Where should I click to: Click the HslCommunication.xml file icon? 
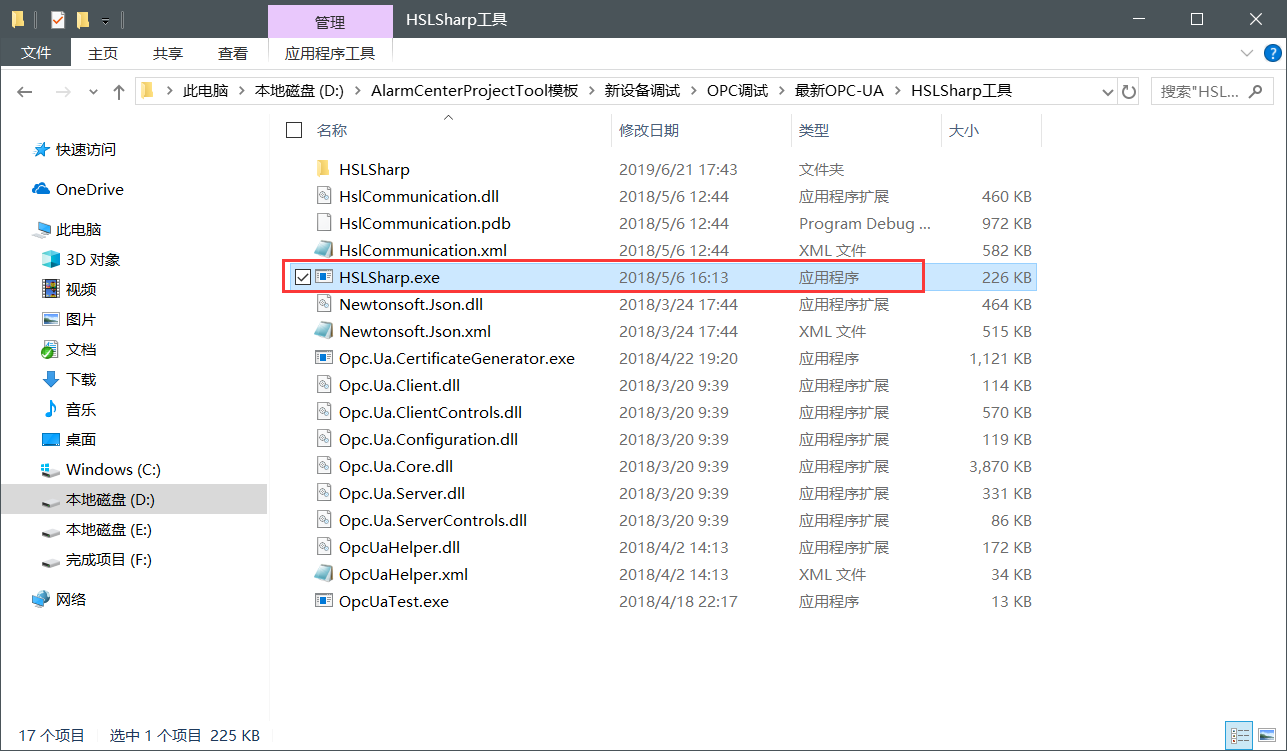pyautogui.click(x=323, y=250)
